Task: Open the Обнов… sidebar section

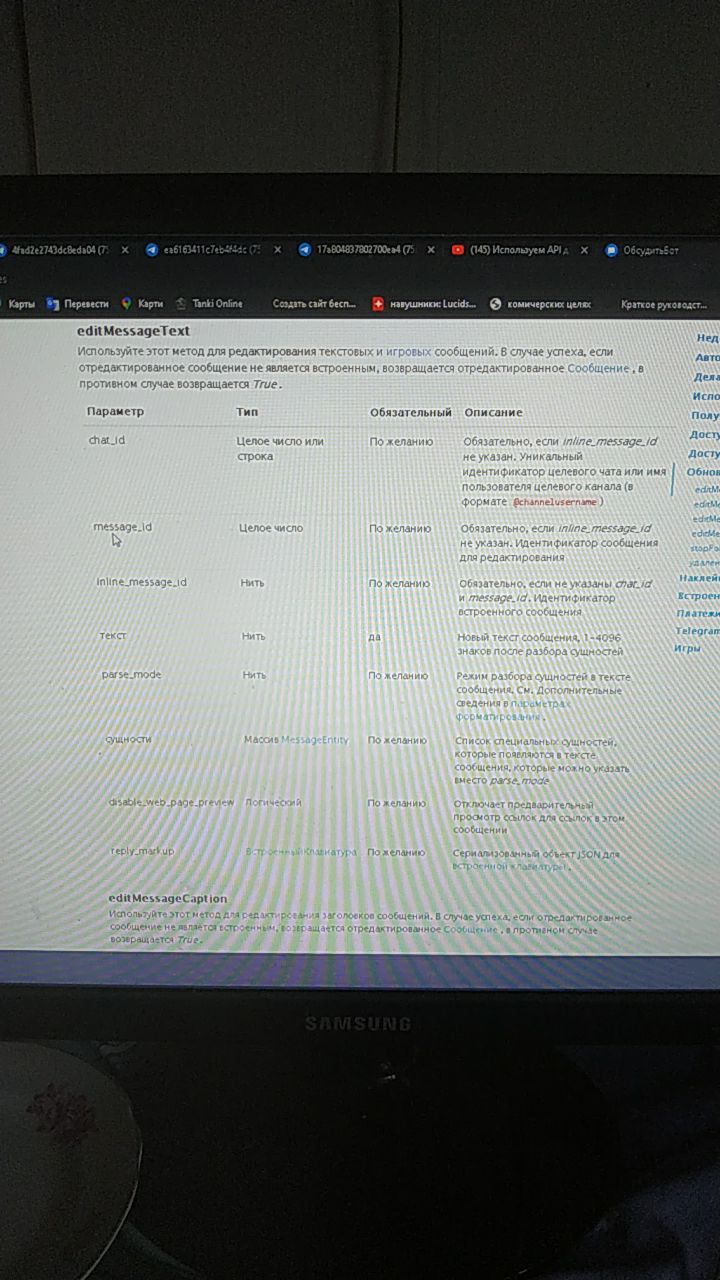Action: tap(703, 471)
